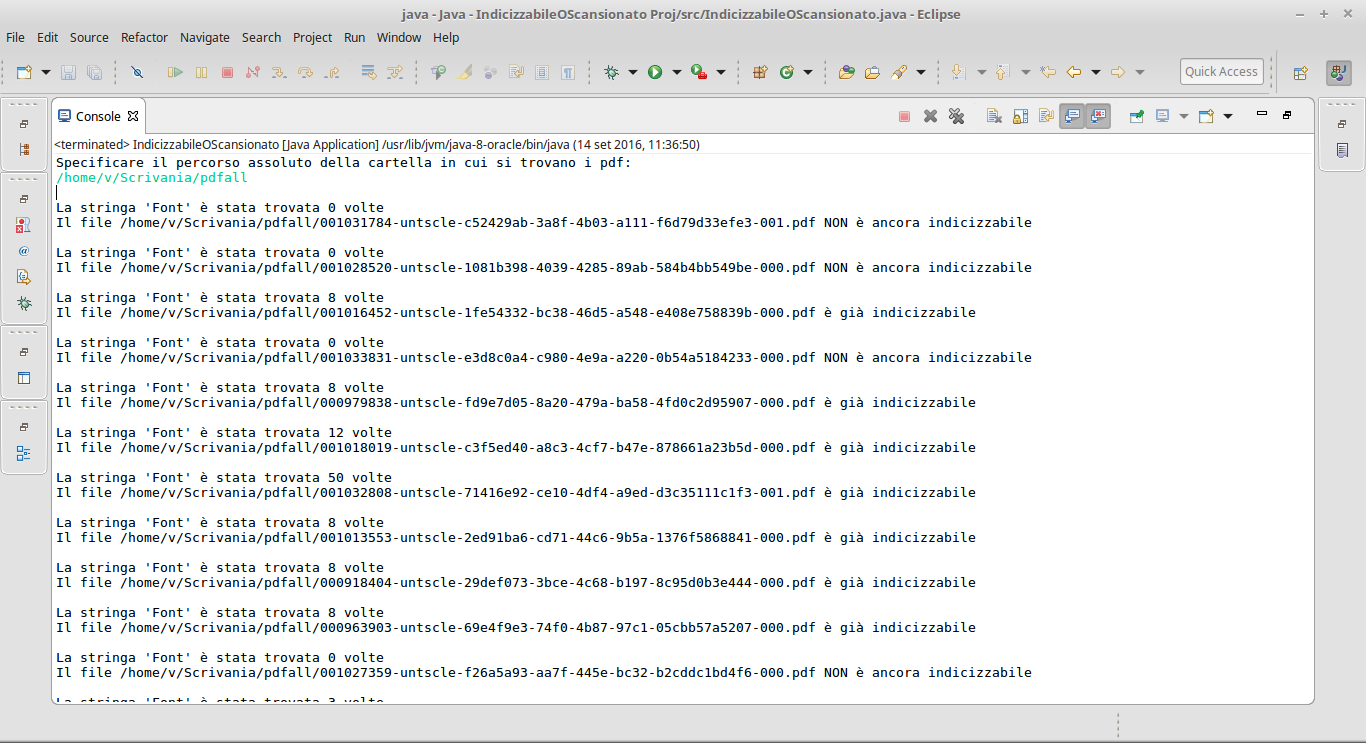Toggle Mark Occurrences highlighter icon
This screenshot has width=1366, height=743.
pyautogui.click(x=464, y=72)
